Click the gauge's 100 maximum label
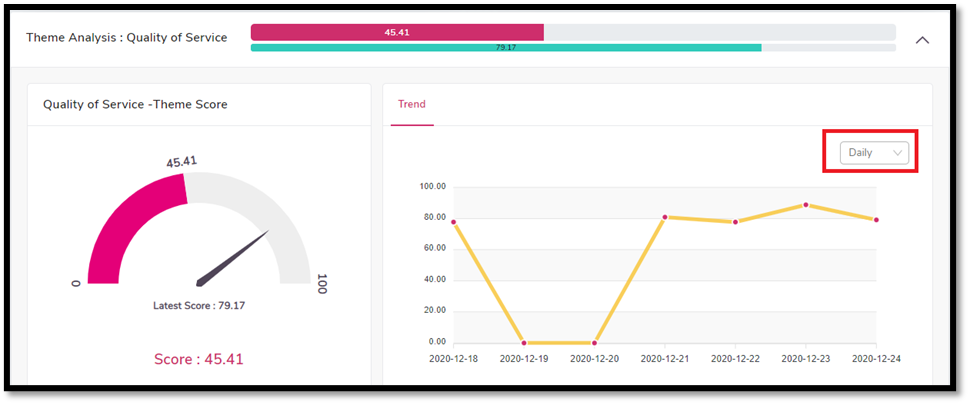 [x=321, y=284]
